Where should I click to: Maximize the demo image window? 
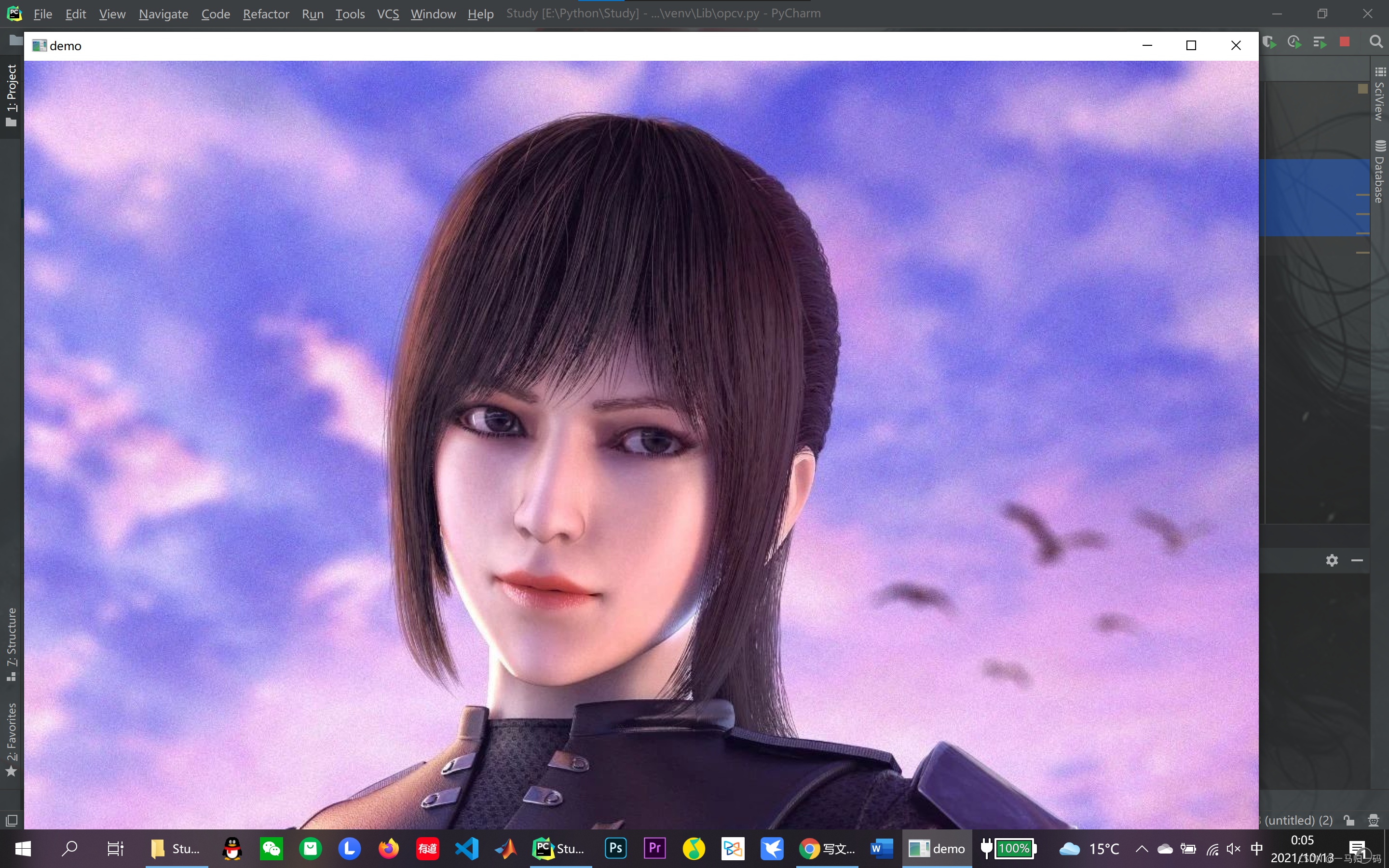pyautogui.click(x=1191, y=45)
